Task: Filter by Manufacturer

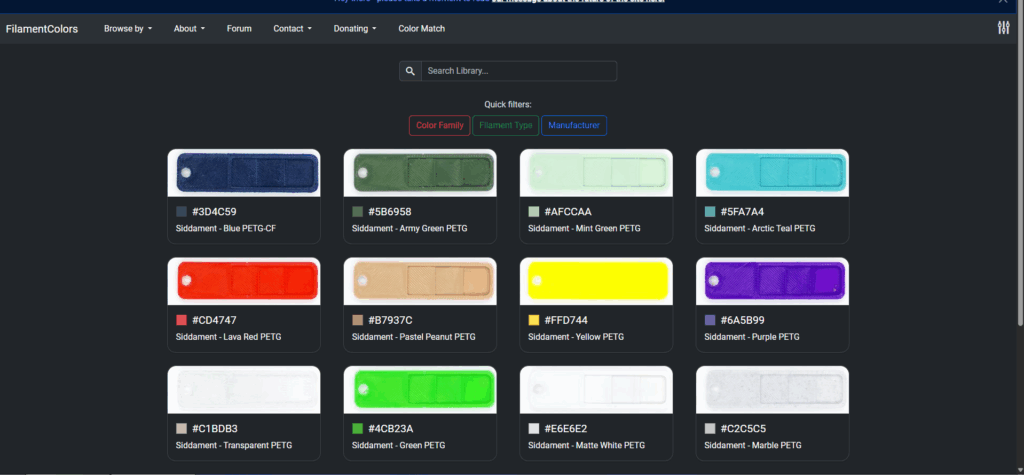Action: (574, 125)
